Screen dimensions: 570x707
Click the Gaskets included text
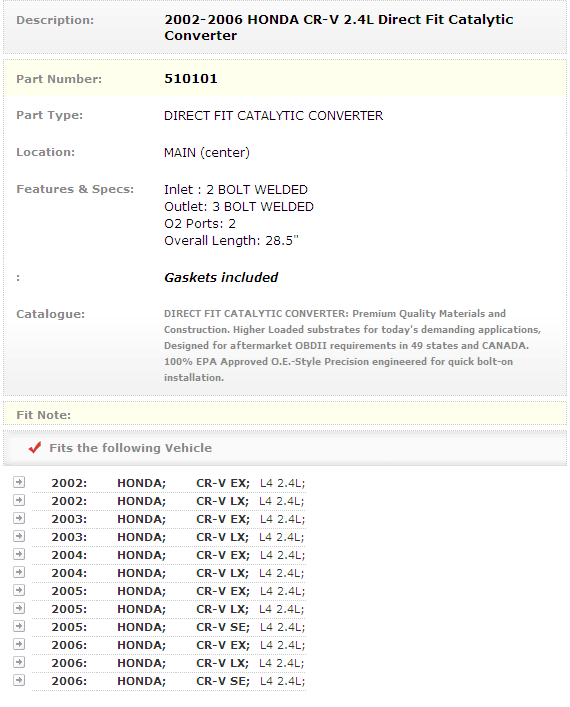coord(221,277)
